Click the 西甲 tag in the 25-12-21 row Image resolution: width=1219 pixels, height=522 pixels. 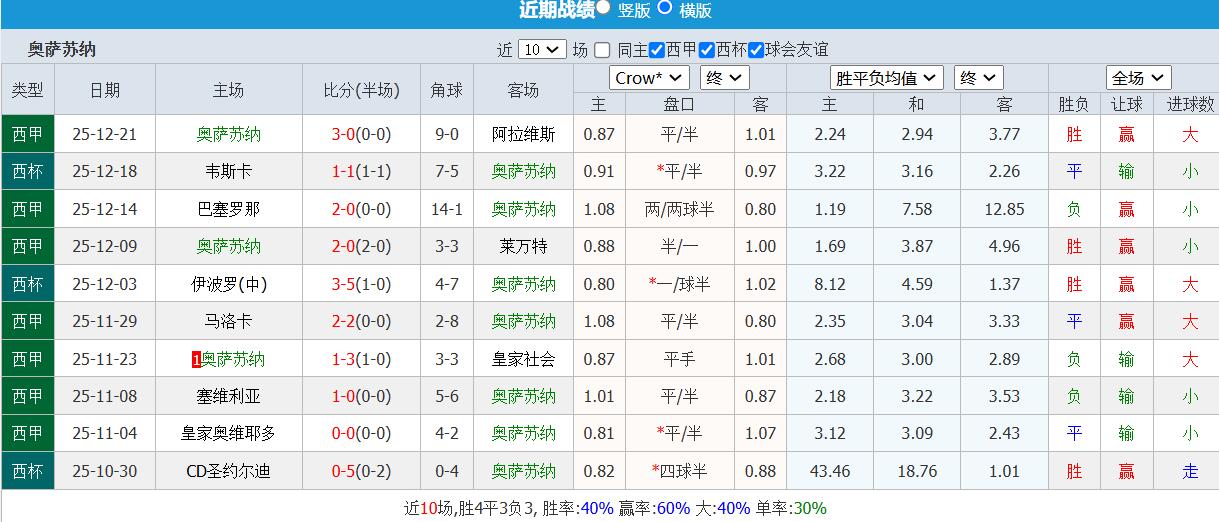[x=28, y=134]
